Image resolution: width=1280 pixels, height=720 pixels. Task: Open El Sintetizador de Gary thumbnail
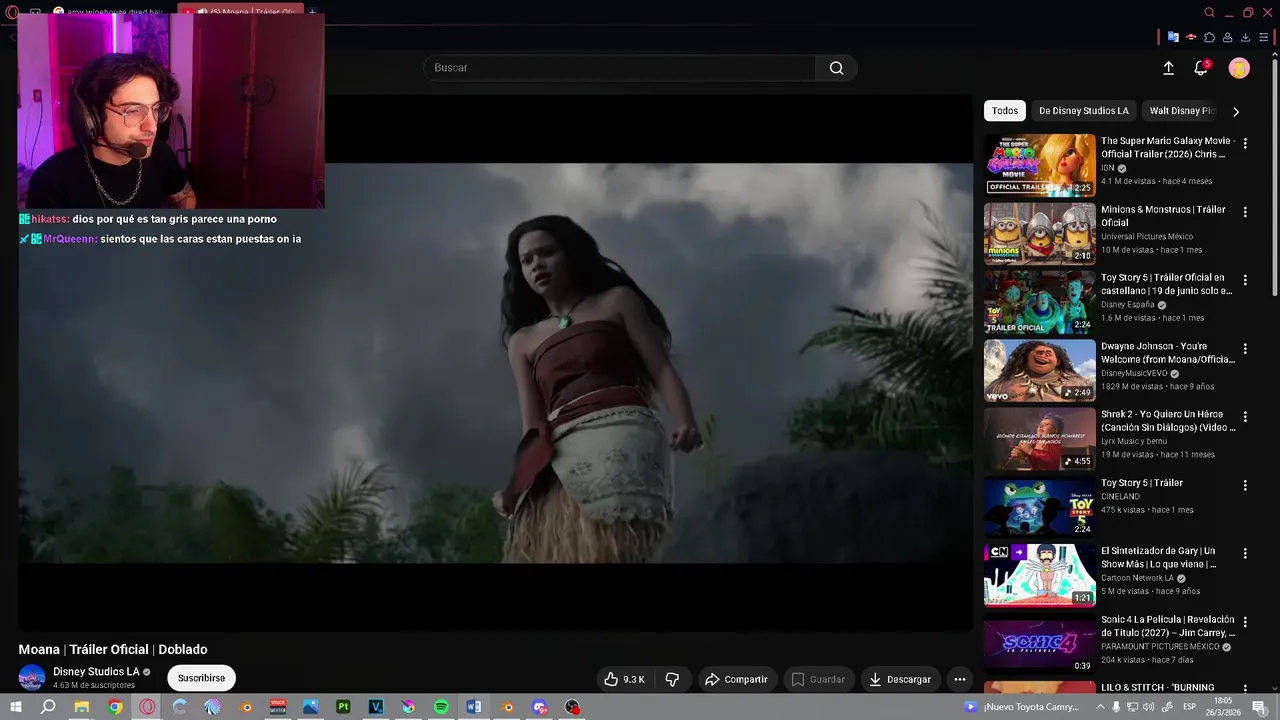(x=1040, y=575)
